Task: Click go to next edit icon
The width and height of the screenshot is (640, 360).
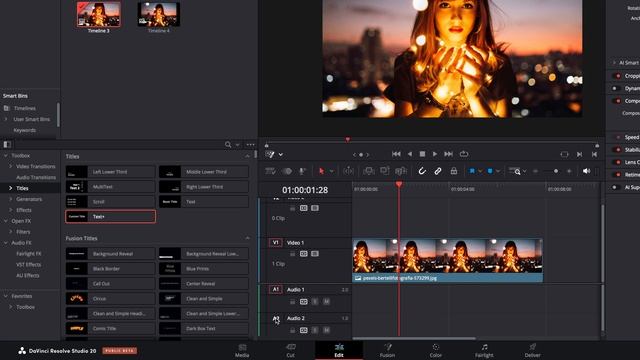Action: click(579, 154)
